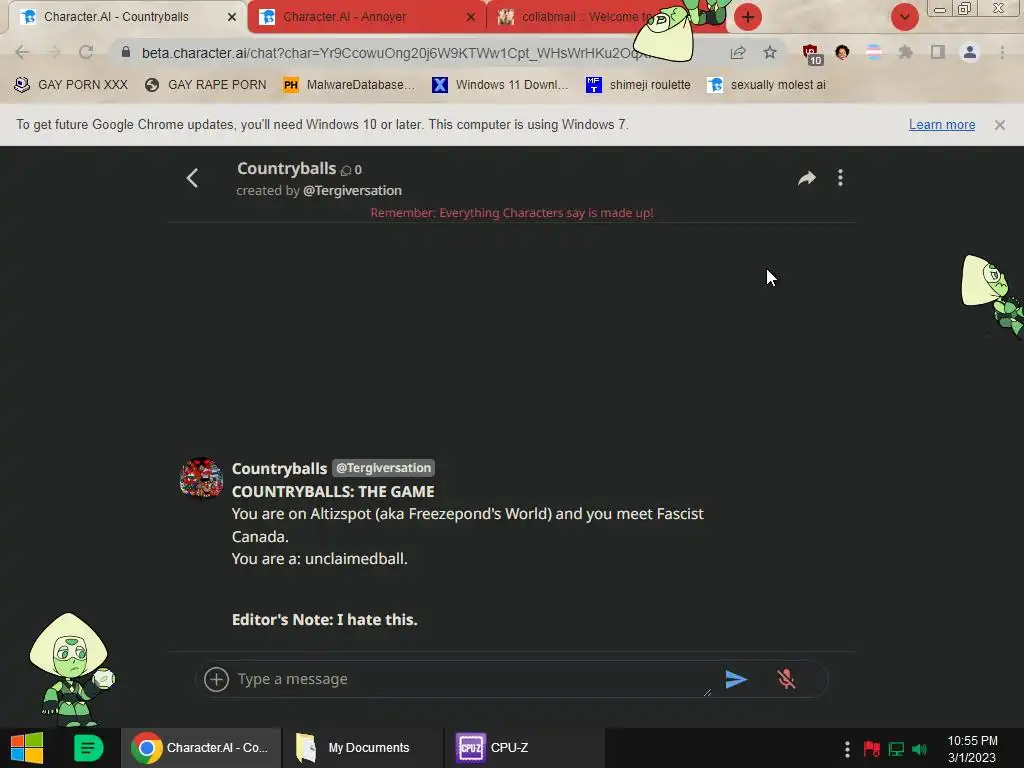Open CPU-Z from taskbar

pyautogui.click(x=524, y=748)
